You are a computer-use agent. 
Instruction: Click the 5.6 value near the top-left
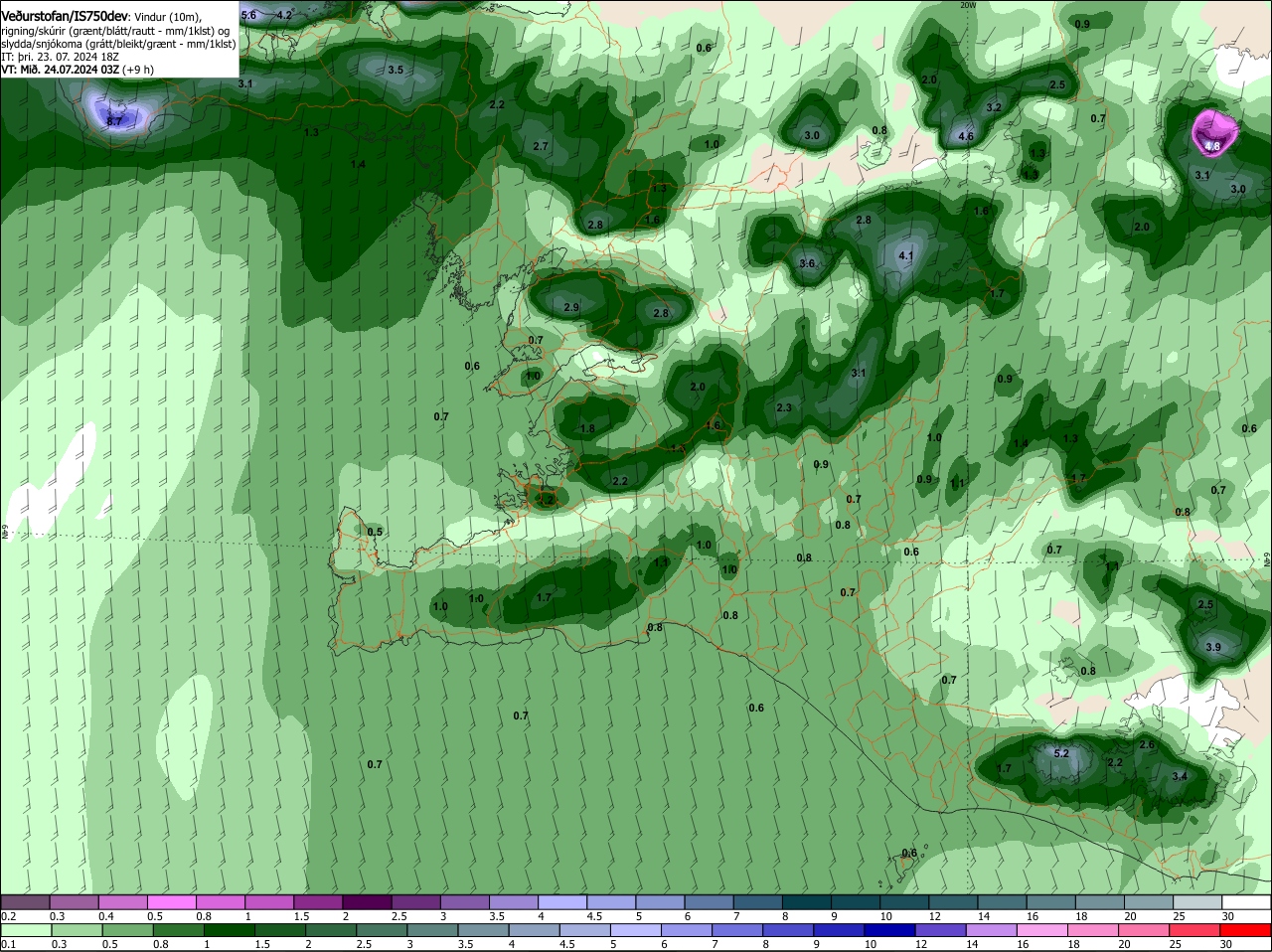click(248, 15)
